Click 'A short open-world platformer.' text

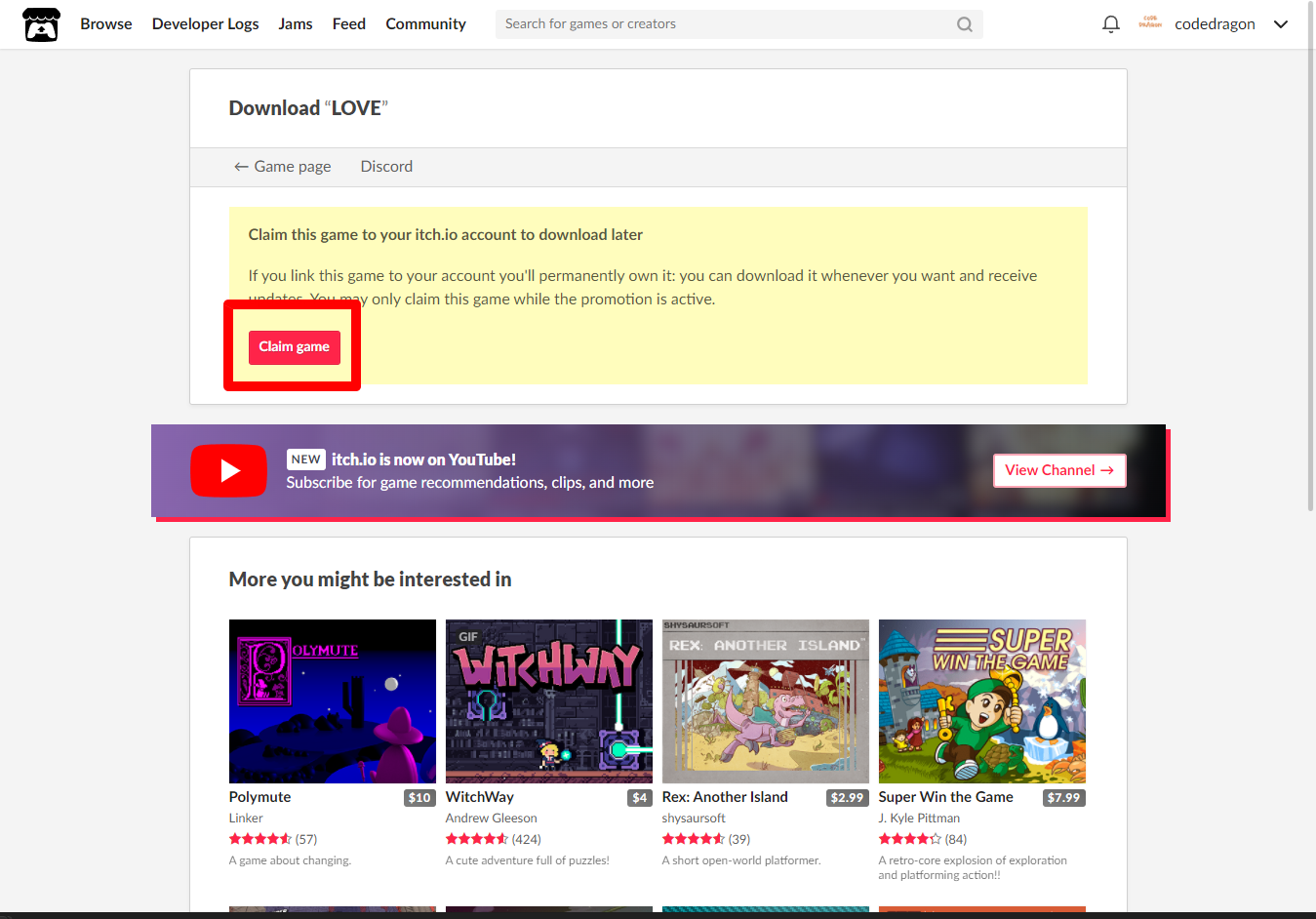[x=741, y=860]
